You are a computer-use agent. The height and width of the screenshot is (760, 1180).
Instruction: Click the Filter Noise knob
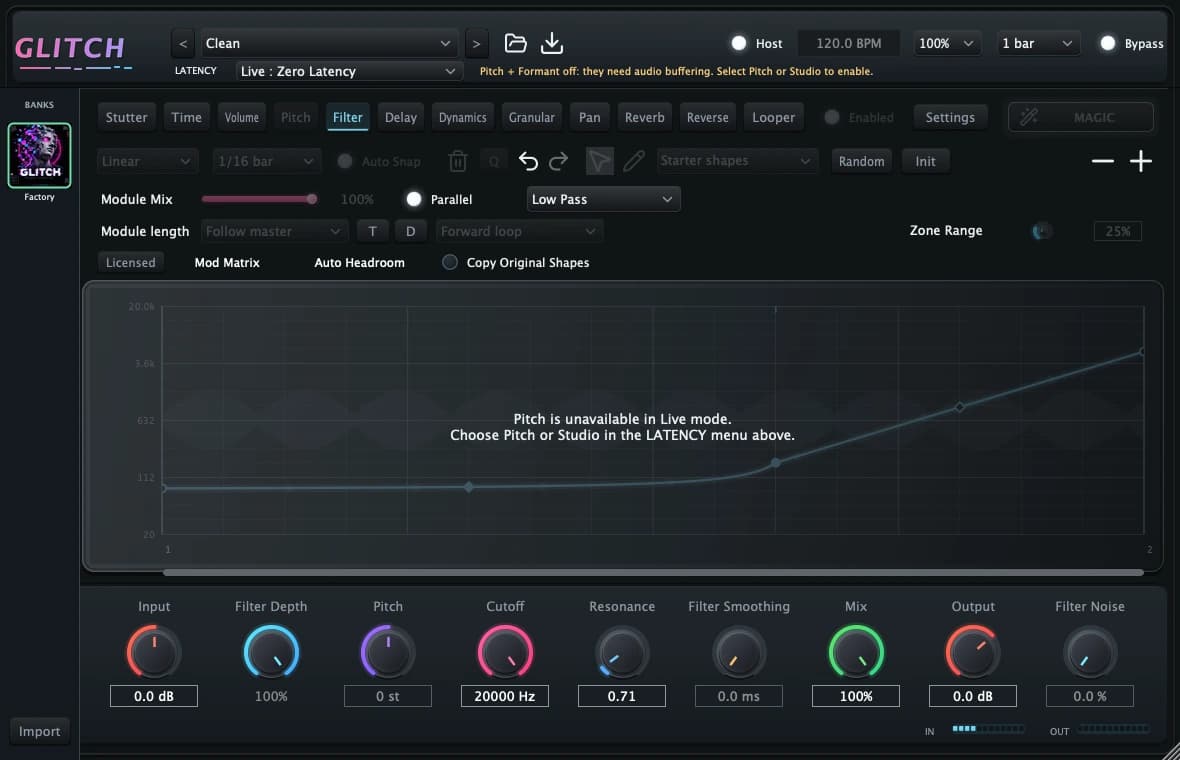click(x=1090, y=652)
